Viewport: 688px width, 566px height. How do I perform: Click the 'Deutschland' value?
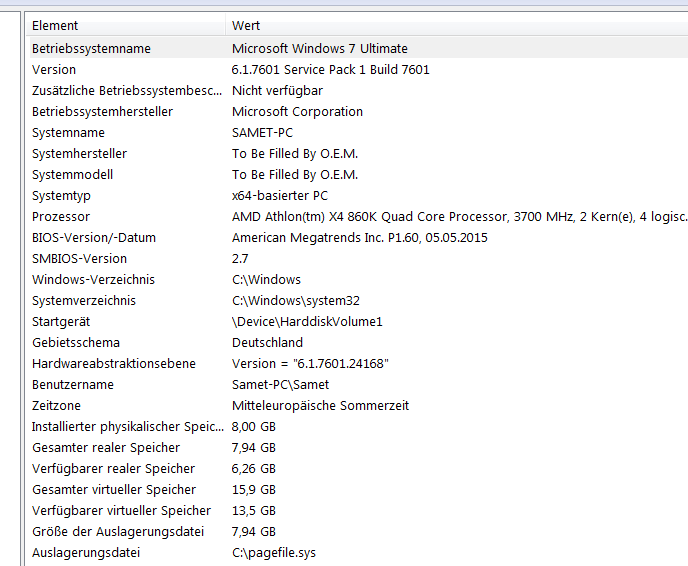pyautogui.click(x=267, y=343)
